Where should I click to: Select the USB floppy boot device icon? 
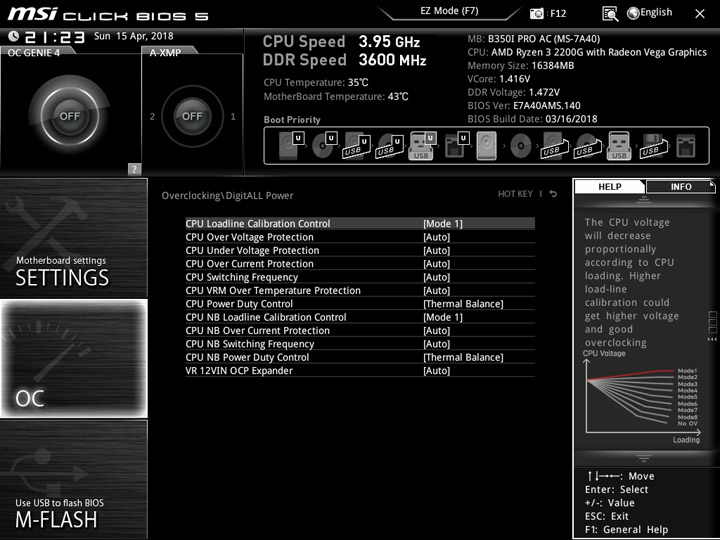tap(653, 146)
